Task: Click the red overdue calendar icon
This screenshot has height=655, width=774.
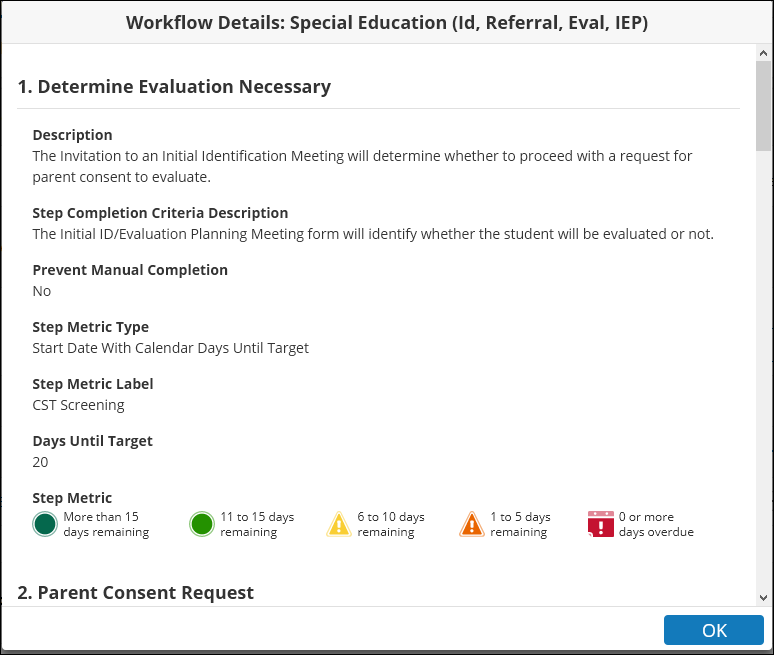Action: click(601, 524)
